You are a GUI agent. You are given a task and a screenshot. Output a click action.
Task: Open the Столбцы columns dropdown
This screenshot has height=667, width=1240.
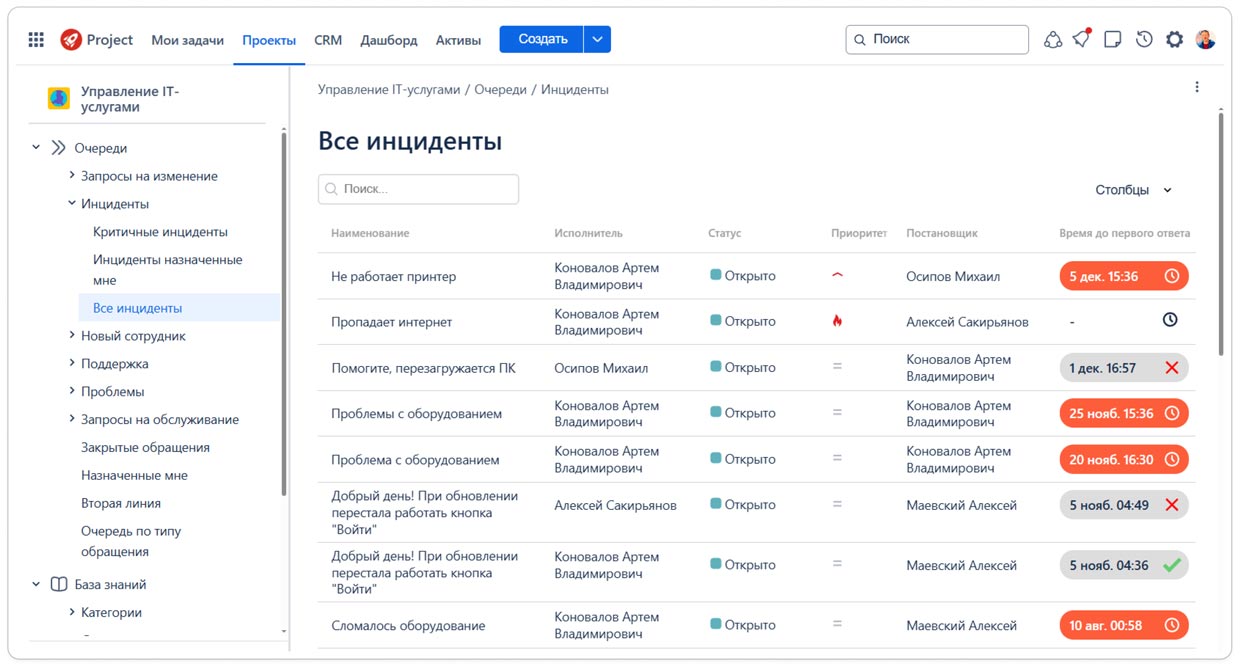(1133, 190)
